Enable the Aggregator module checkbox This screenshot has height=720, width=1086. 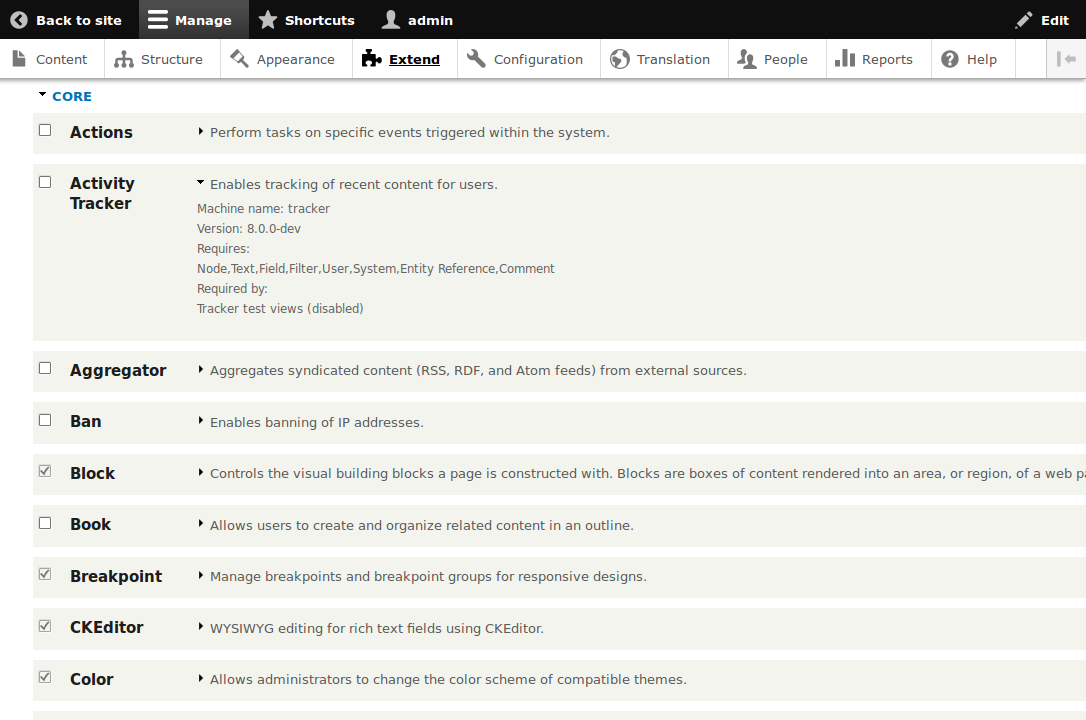tap(45, 368)
